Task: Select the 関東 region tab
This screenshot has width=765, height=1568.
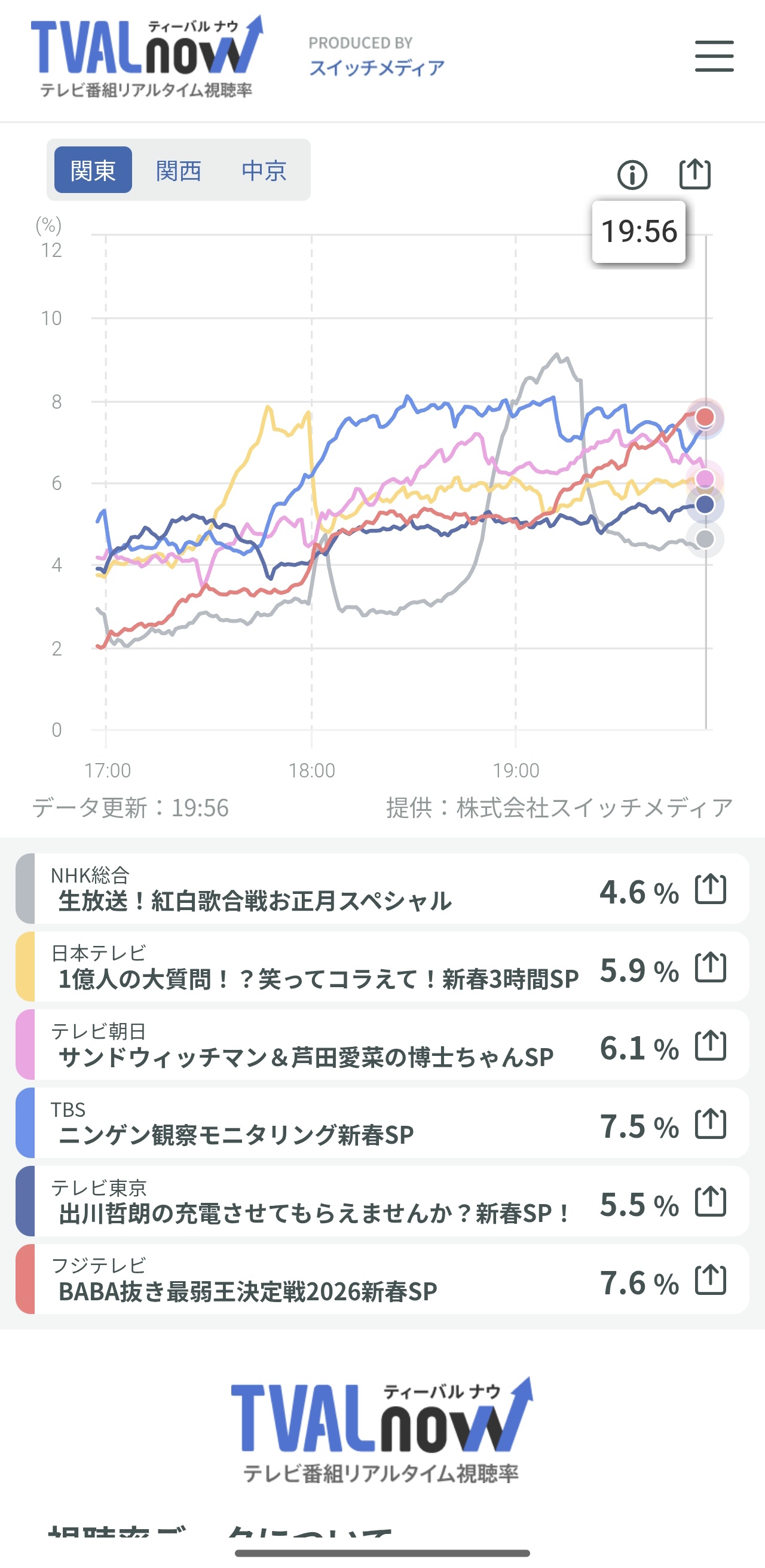Action: [x=93, y=170]
